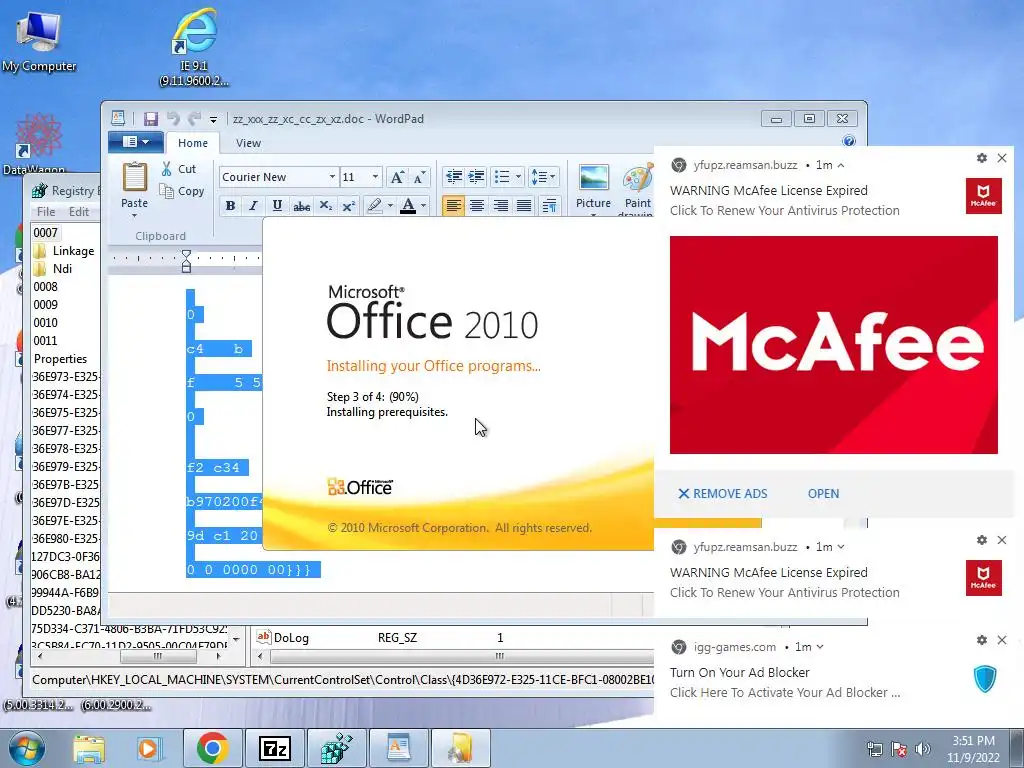Select the Properties key in registry tree
This screenshot has width=1024, height=768.
60,359
